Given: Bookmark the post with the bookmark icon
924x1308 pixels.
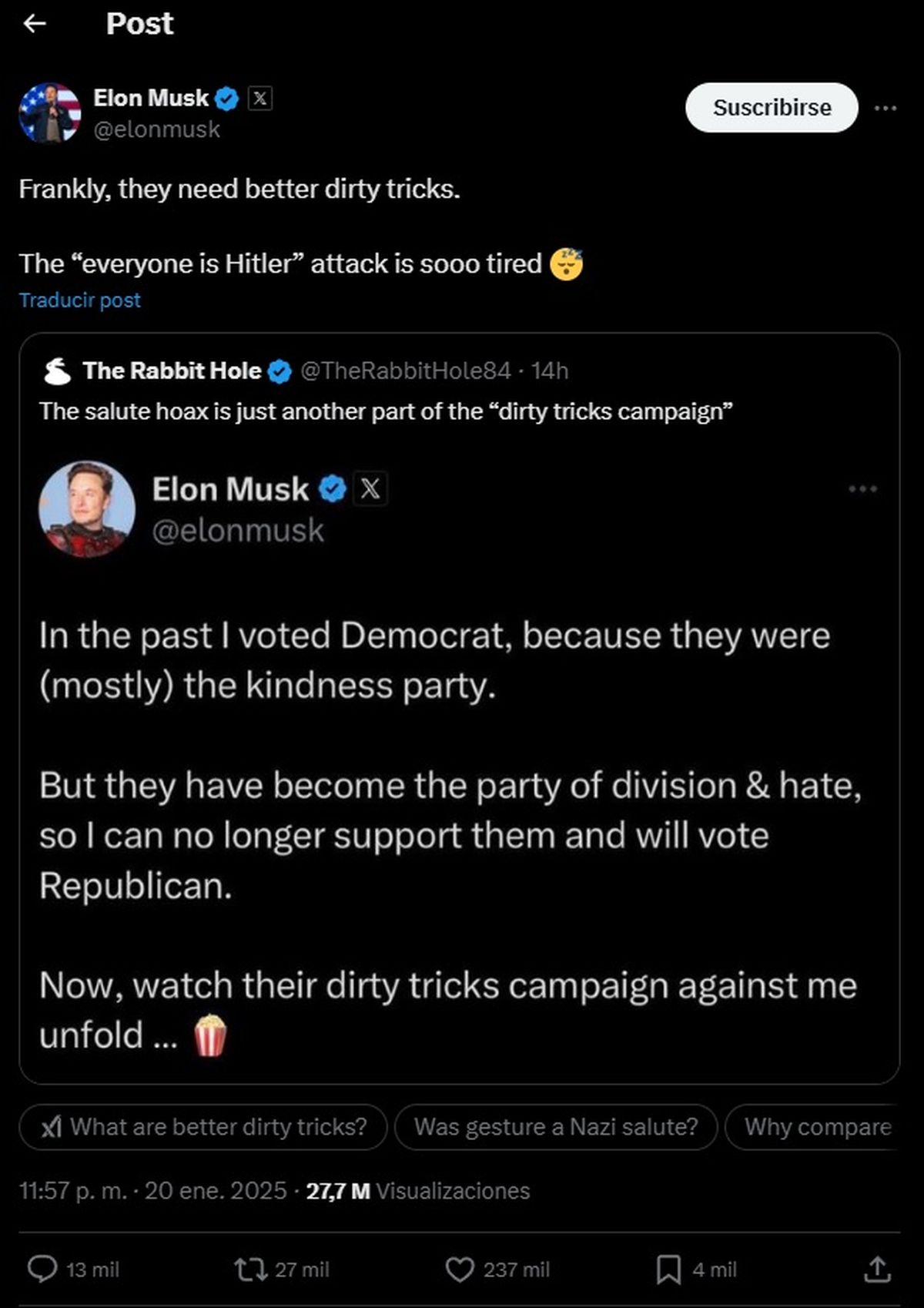Looking at the screenshot, I should tap(668, 1269).
